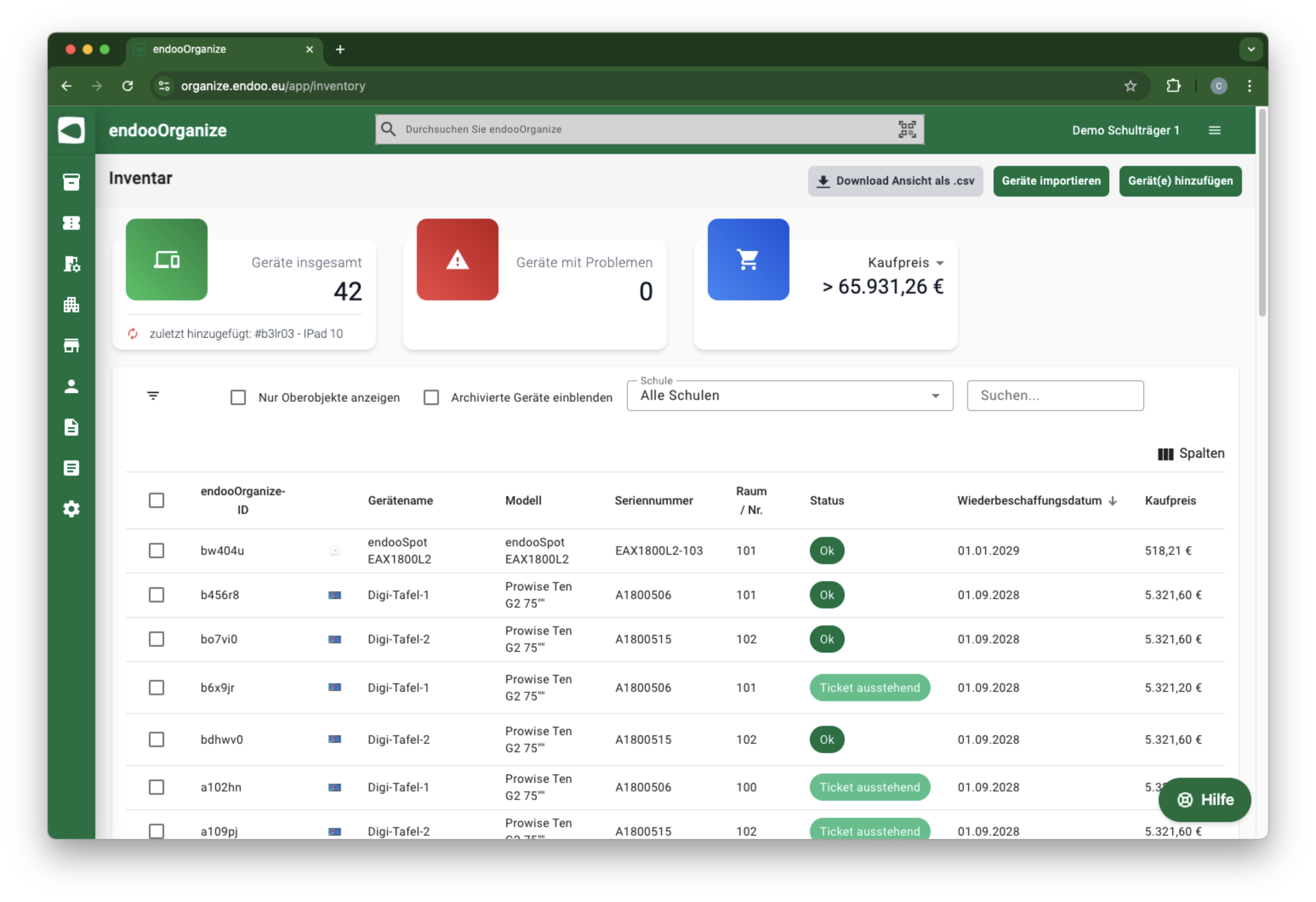1316x902 pixels.
Task: Click Geräte importieren button
Action: pos(1051,181)
